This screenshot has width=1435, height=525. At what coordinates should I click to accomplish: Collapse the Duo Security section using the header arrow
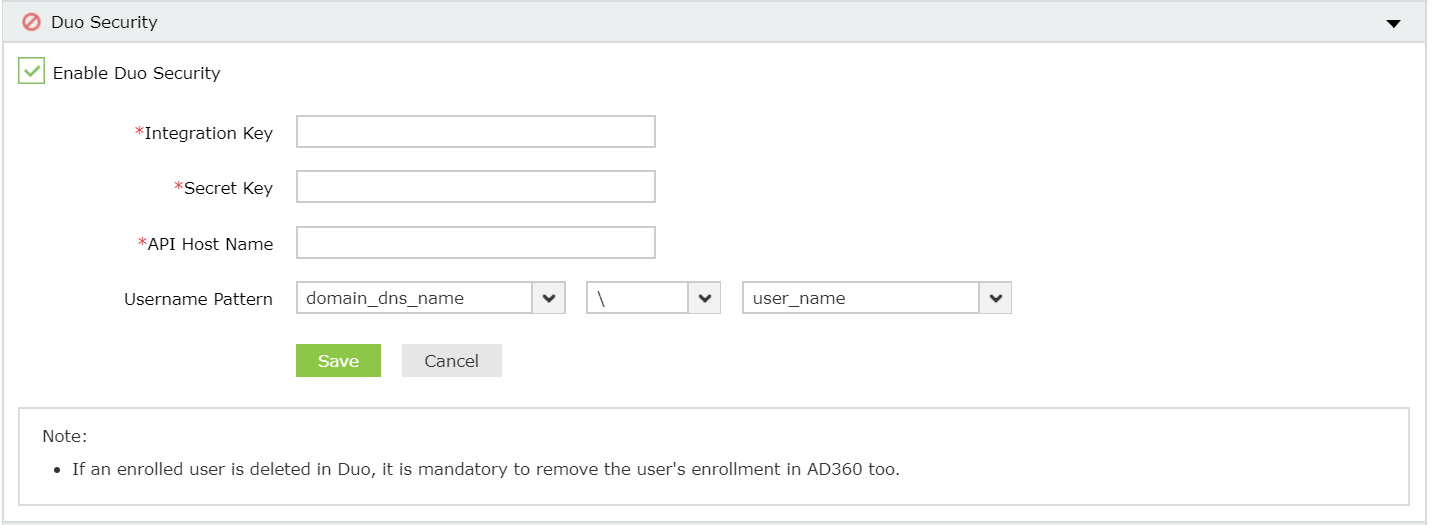click(x=1393, y=23)
